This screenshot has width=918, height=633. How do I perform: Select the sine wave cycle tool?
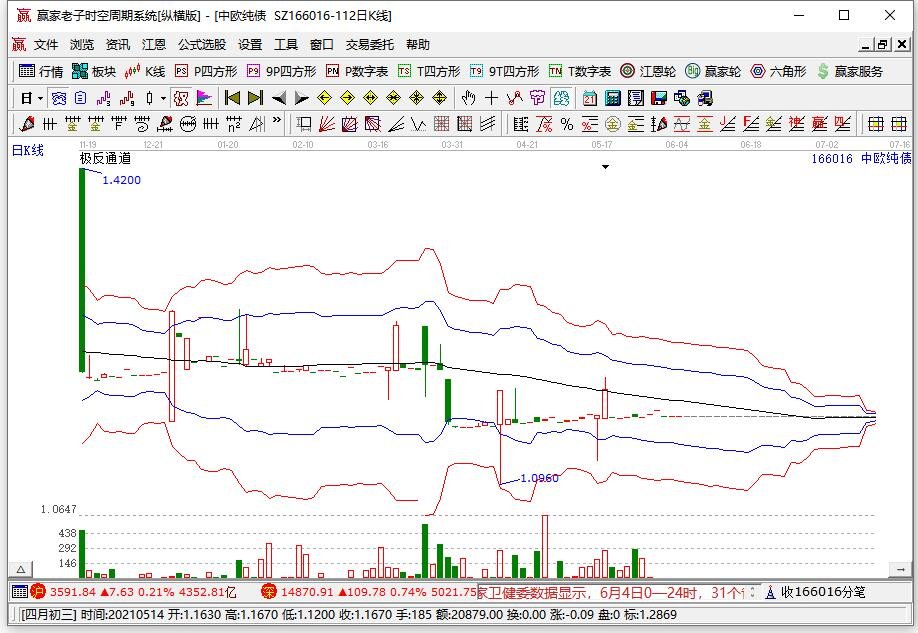pos(681,124)
